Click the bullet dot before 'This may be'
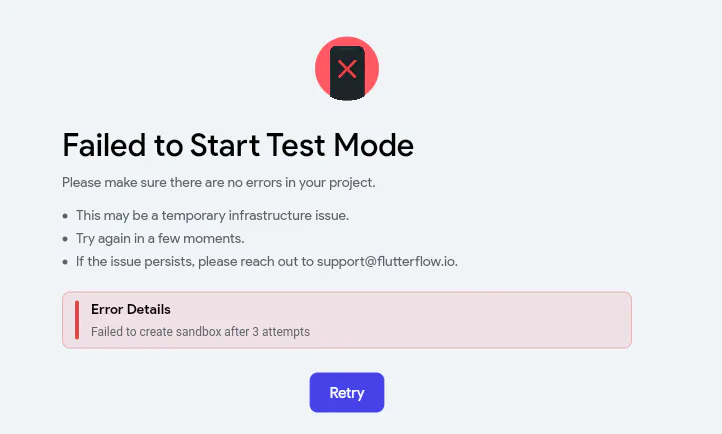Viewport: 722px width, 434px height. point(65,216)
